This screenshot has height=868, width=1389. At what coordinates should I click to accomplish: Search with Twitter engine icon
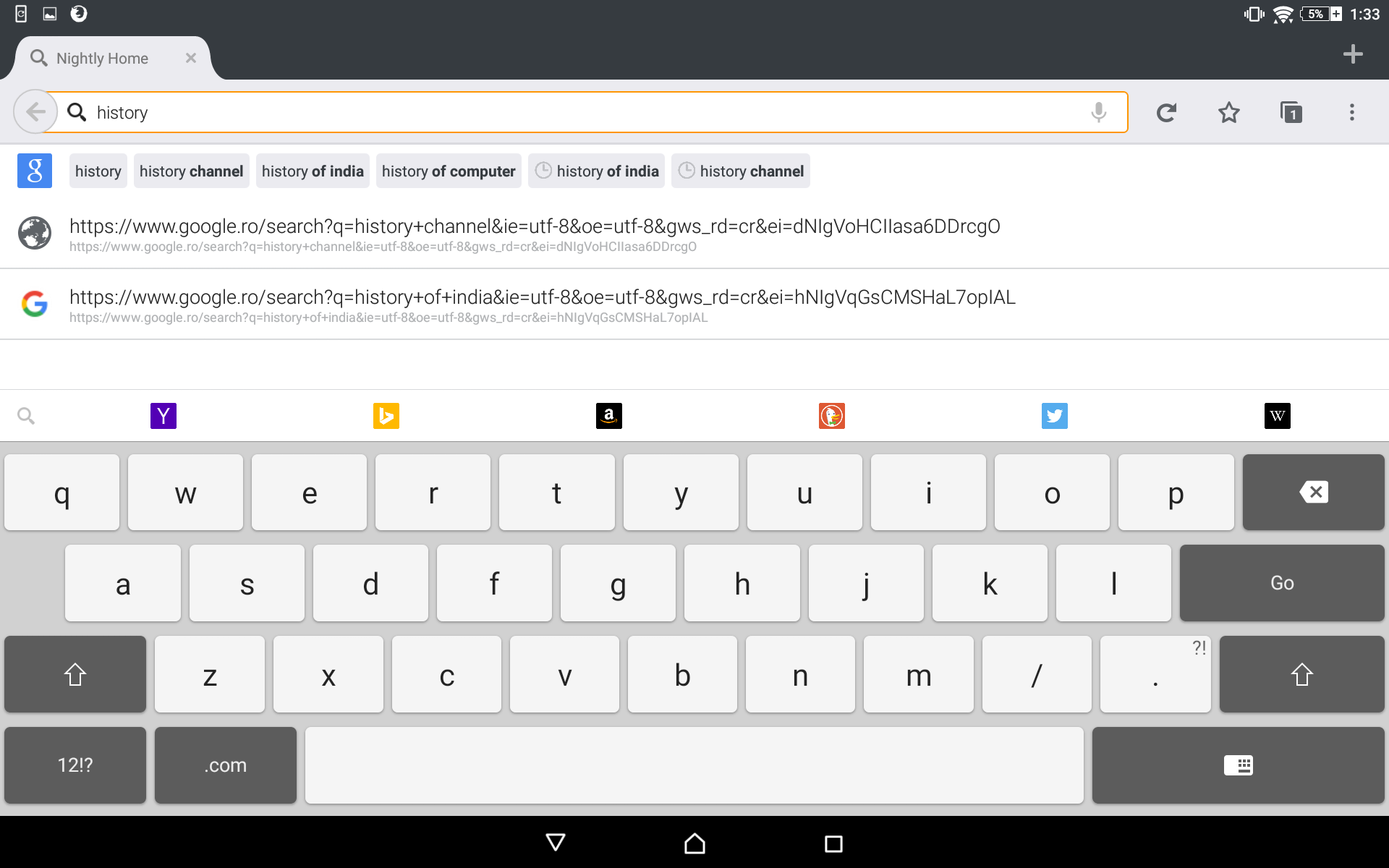click(1055, 416)
